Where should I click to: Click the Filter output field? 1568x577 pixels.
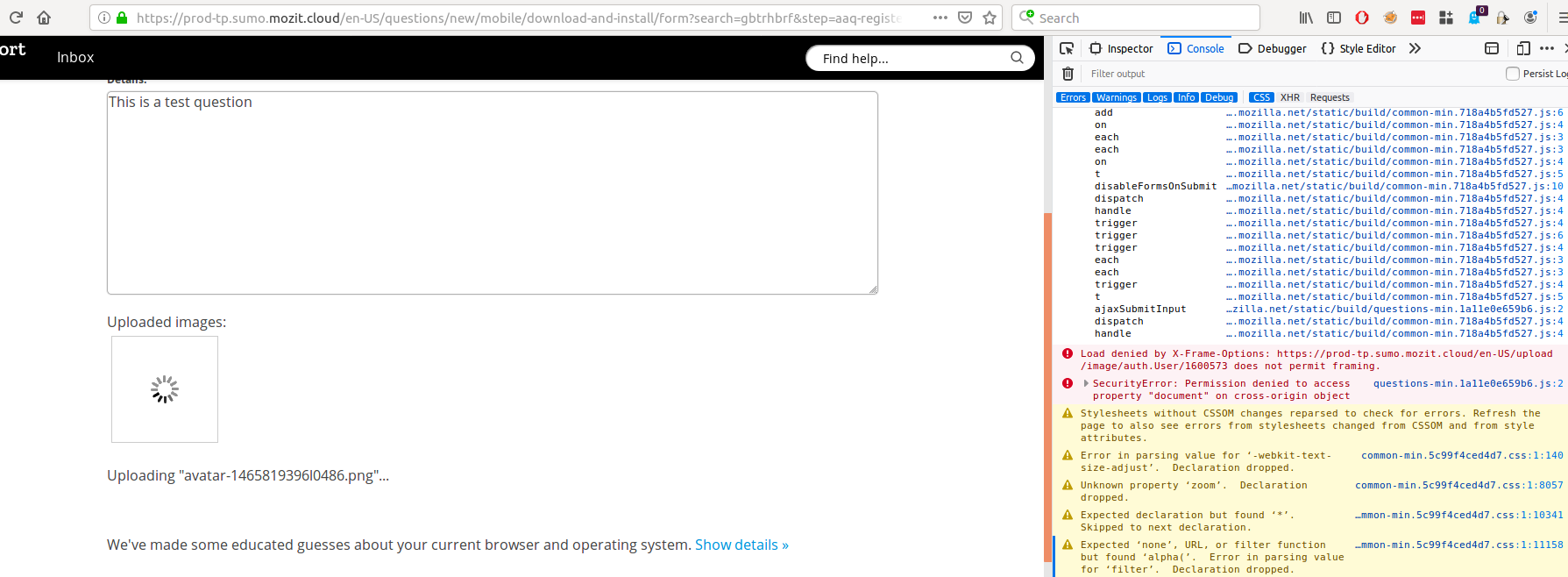coord(1288,74)
